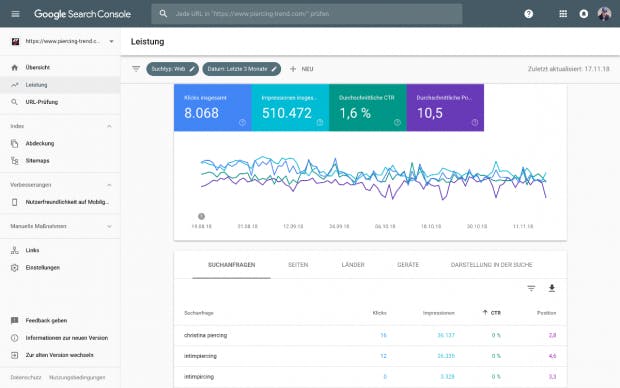Image resolution: width=620 pixels, height=388 pixels.
Task: Open the property selector dropdown
Action: pos(112,41)
